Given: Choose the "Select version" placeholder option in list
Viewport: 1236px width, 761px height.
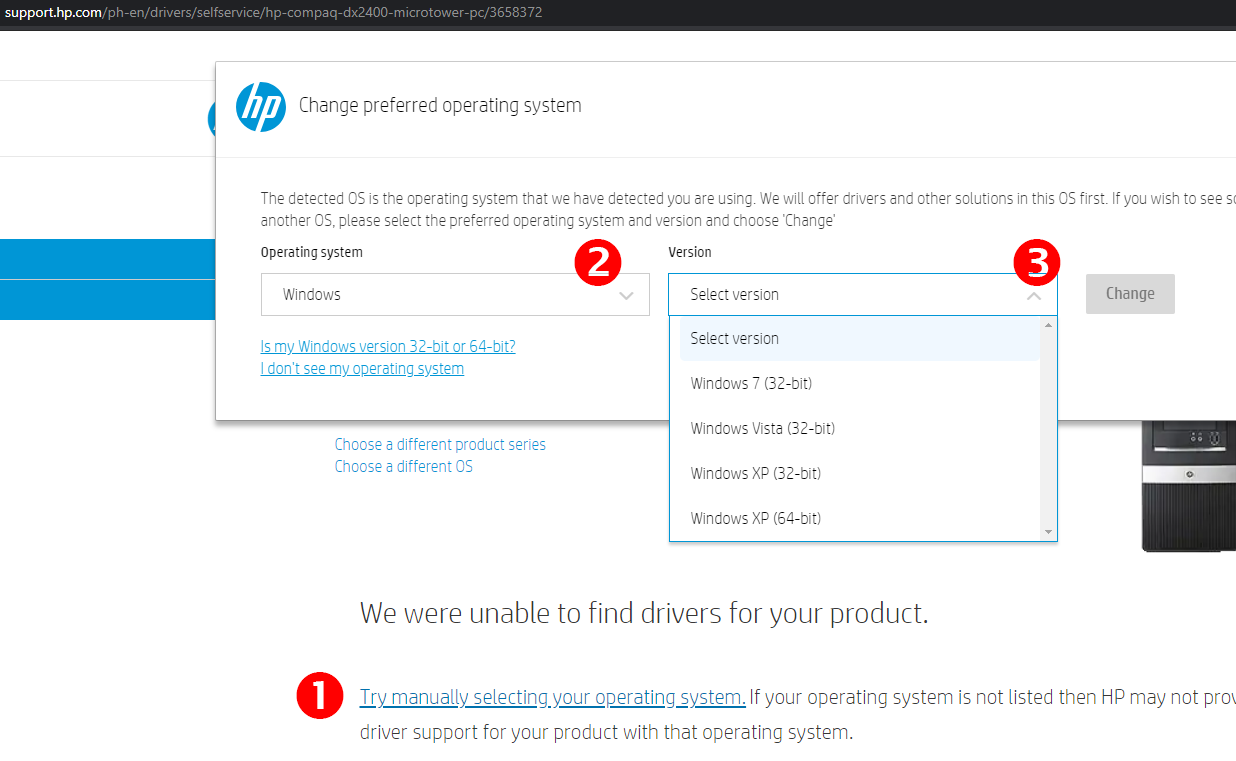Looking at the screenshot, I should tap(860, 339).
